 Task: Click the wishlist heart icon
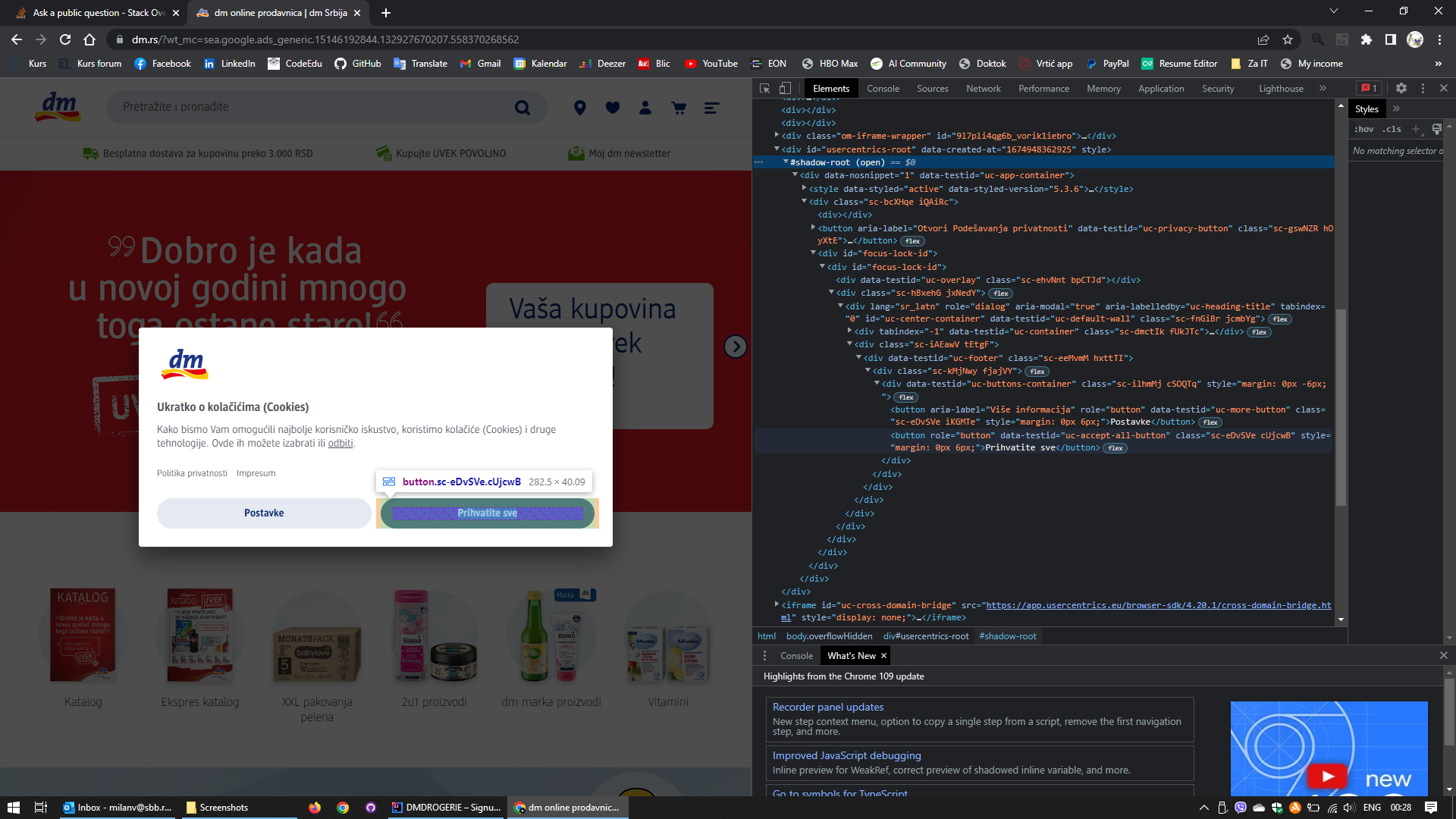click(613, 108)
